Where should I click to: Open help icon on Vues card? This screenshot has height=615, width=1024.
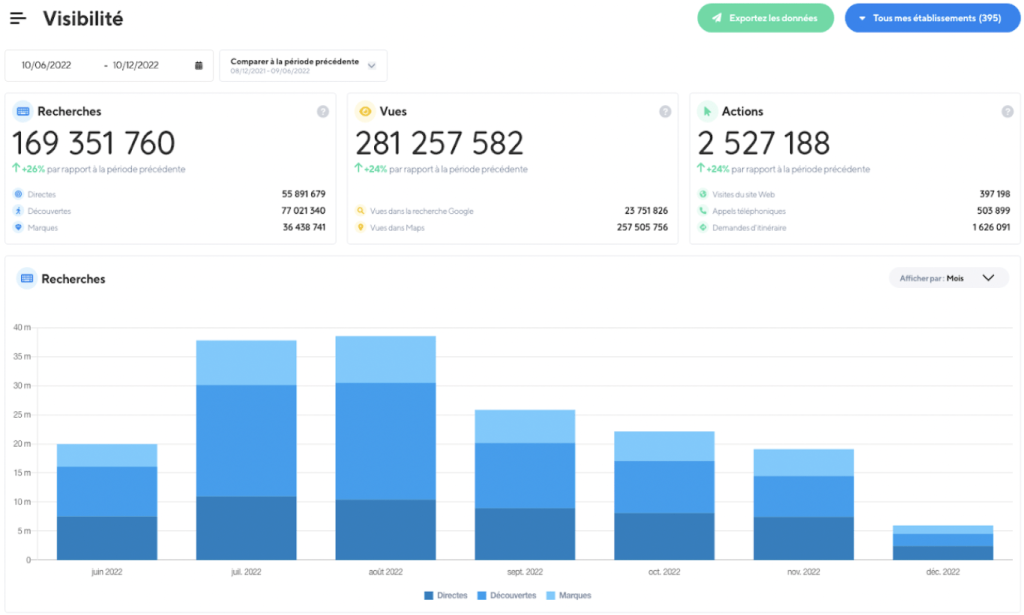(x=665, y=112)
